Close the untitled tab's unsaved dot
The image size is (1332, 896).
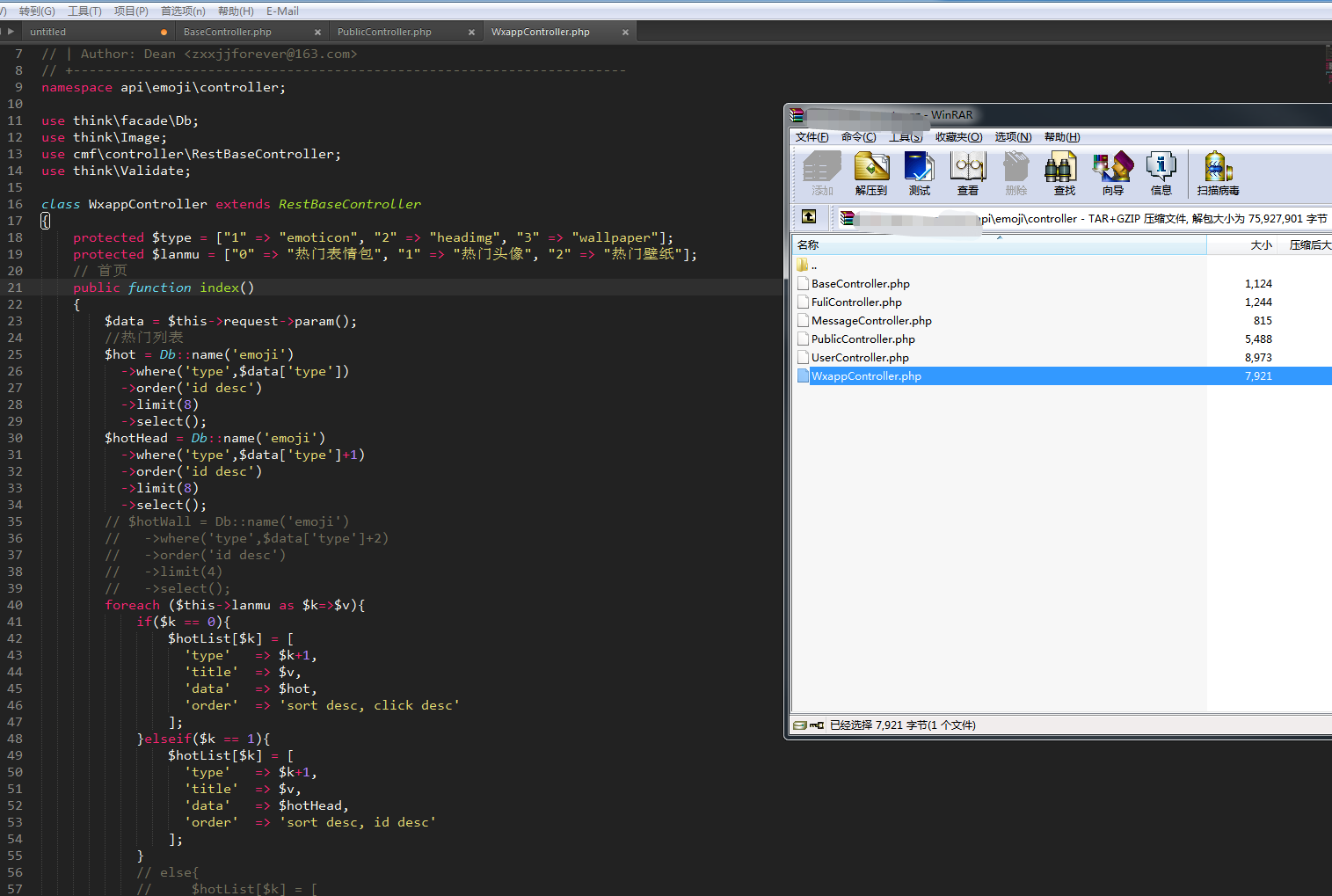pos(164,32)
